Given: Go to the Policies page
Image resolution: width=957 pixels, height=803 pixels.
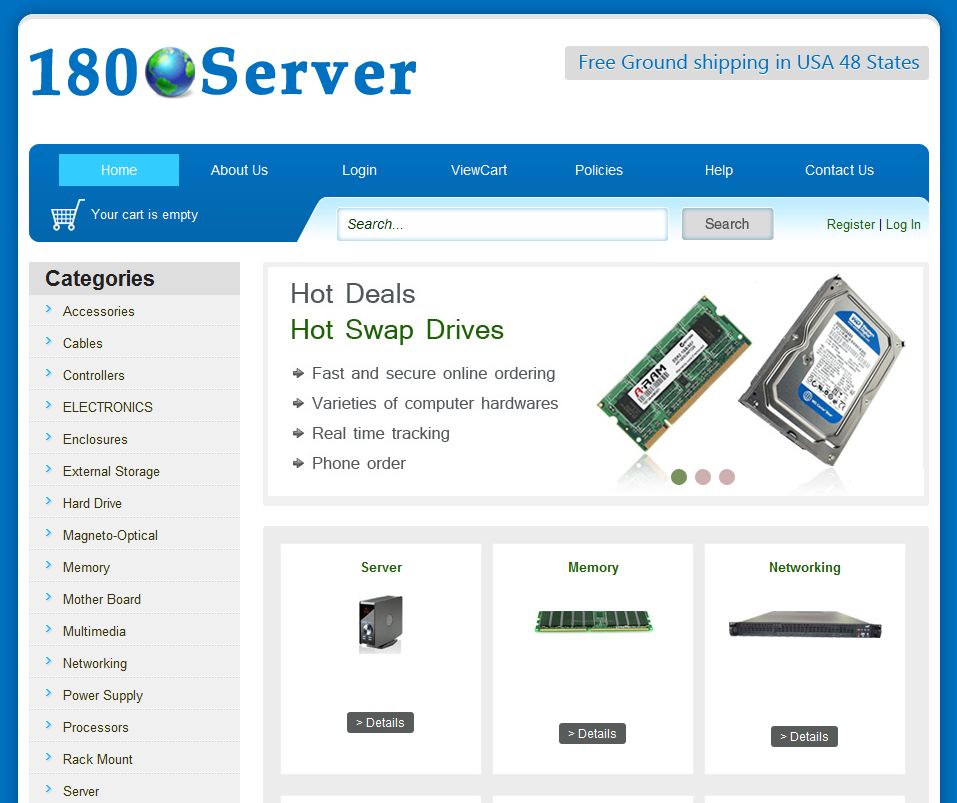Looking at the screenshot, I should point(599,170).
